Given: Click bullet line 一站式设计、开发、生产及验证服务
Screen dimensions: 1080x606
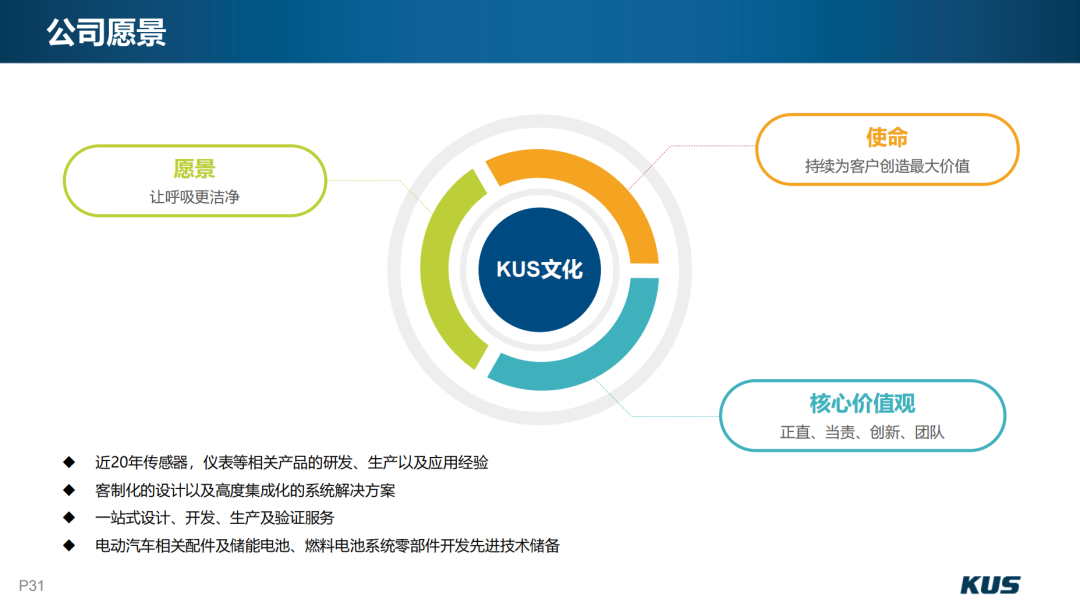Looking at the screenshot, I should point(214,518).
